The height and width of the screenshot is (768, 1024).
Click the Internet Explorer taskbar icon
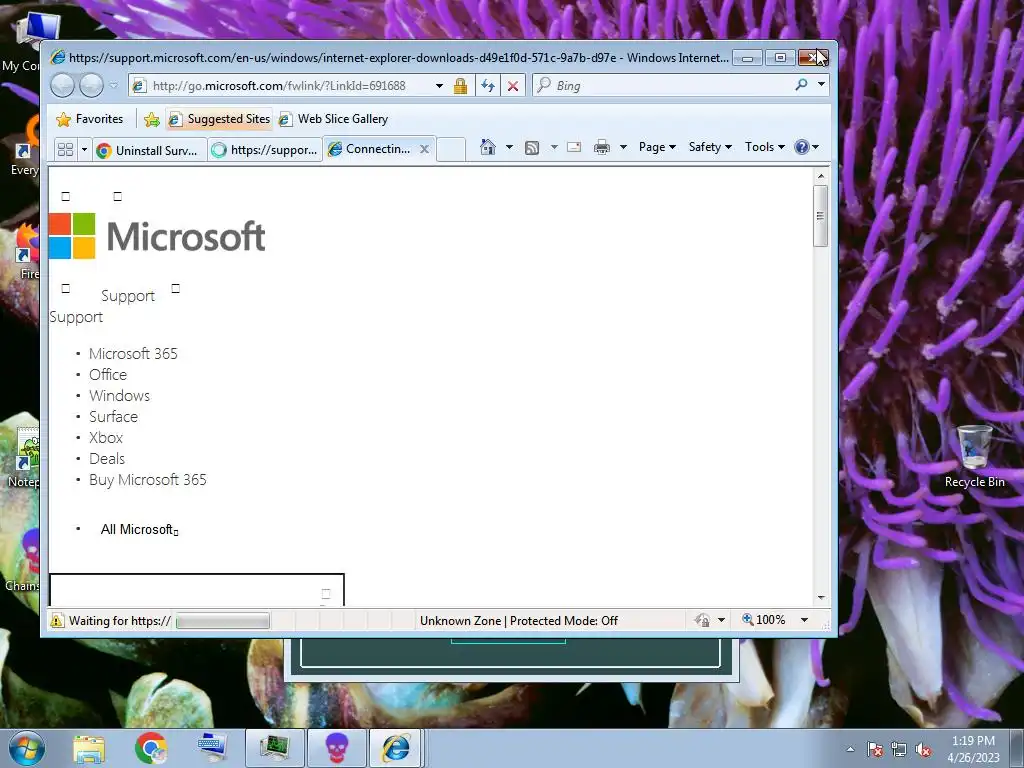point(396,748)
